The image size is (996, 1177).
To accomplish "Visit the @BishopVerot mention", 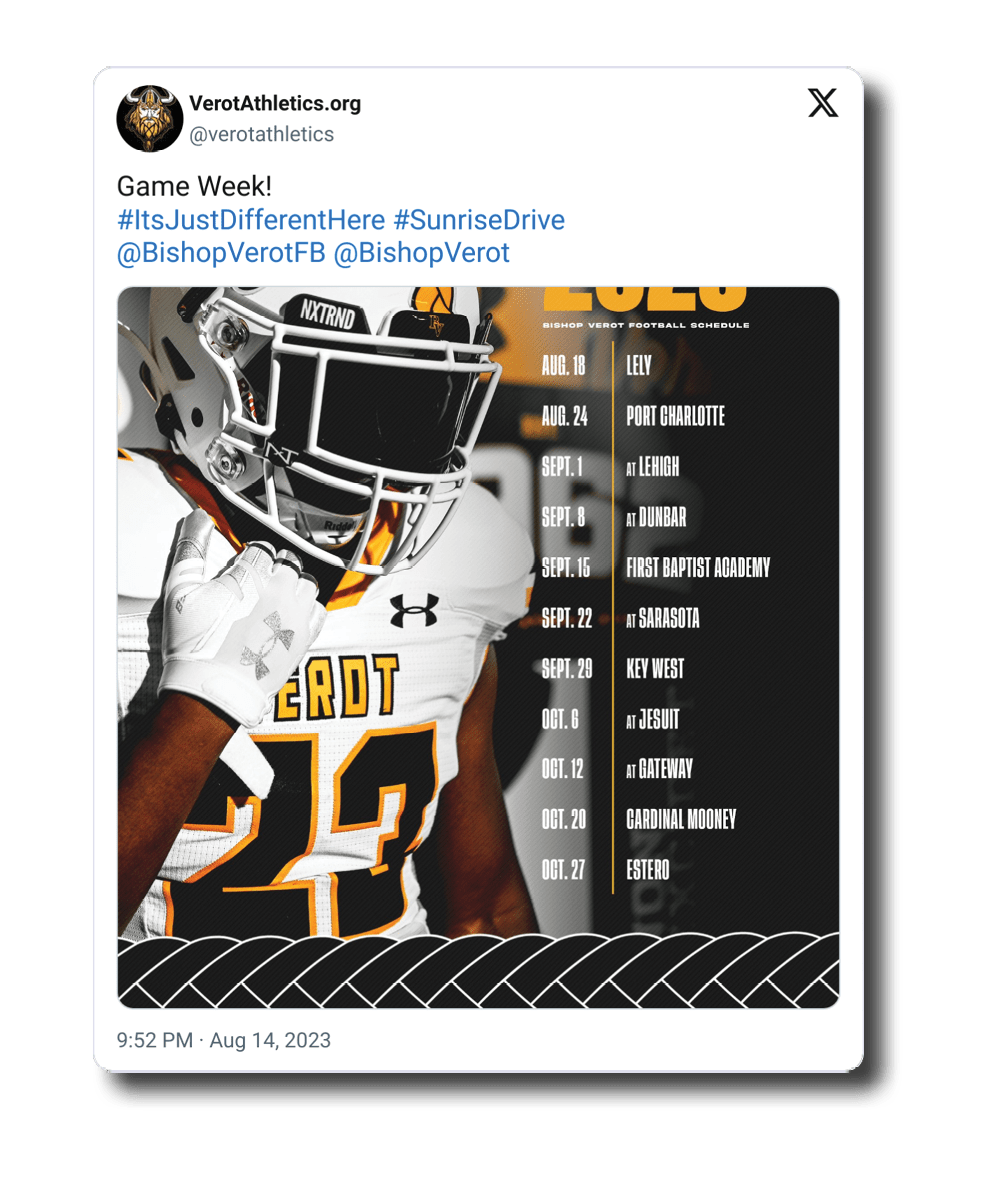I will tap(421, 253).
